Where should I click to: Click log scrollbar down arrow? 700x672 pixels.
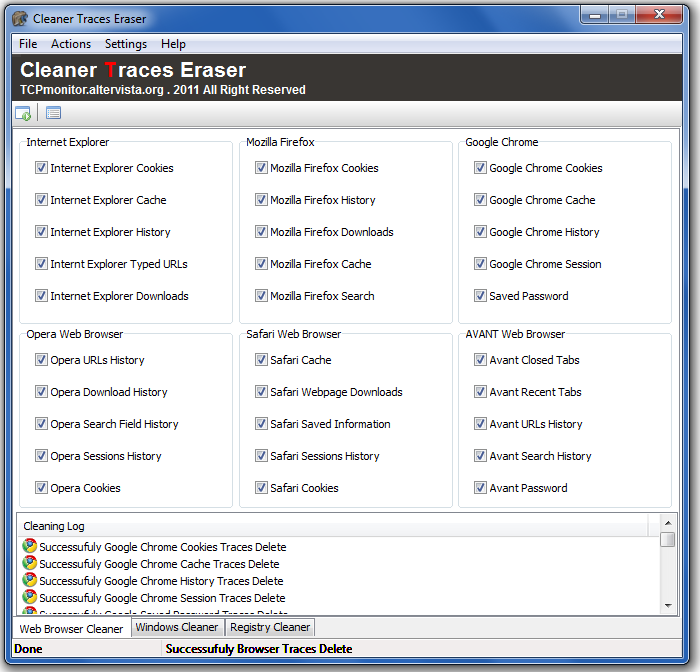668,605
